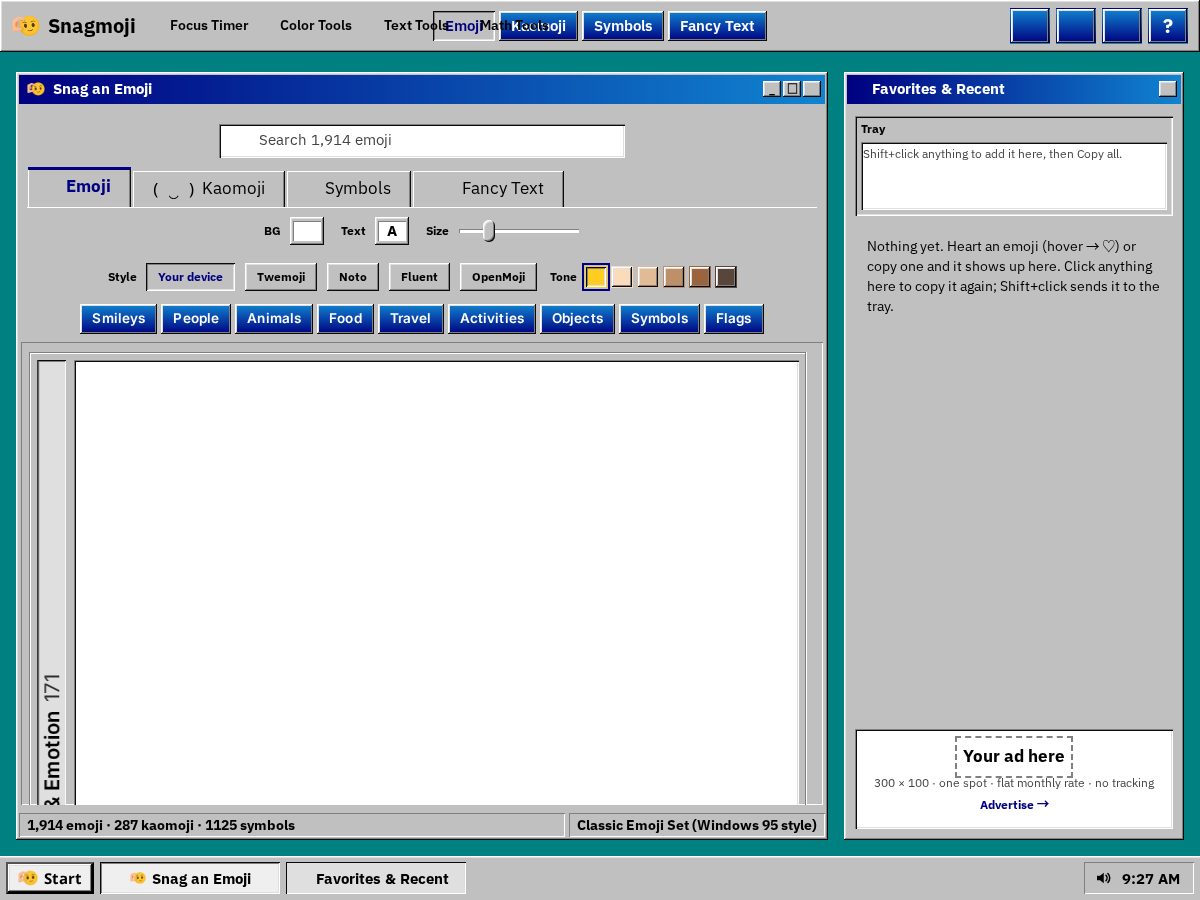Switch to the Emoji tab
This screenshot has width=1200, height=900.
click(x=80, y=187)
